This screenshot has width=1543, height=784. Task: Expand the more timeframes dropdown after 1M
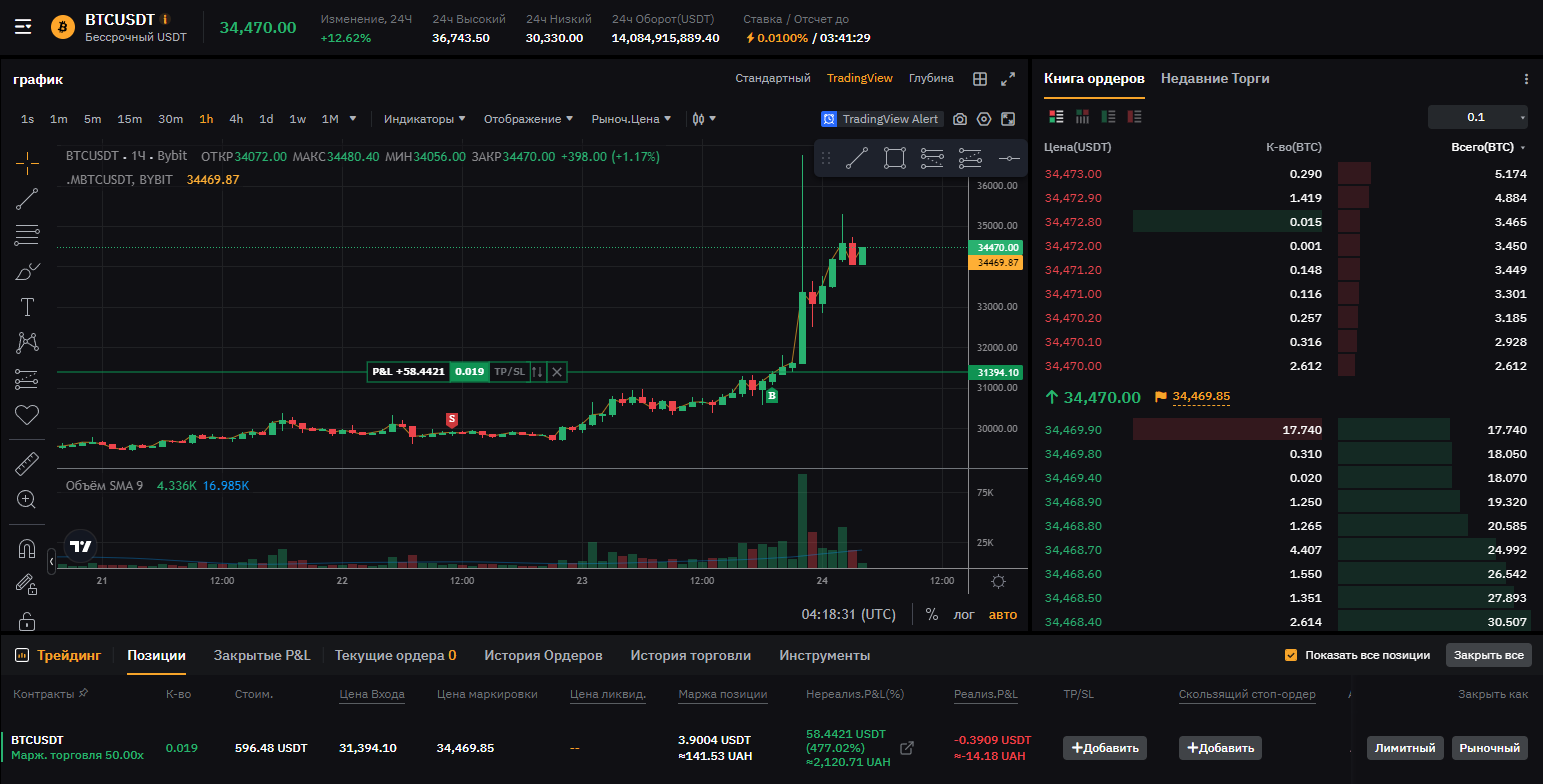point(353,119)
